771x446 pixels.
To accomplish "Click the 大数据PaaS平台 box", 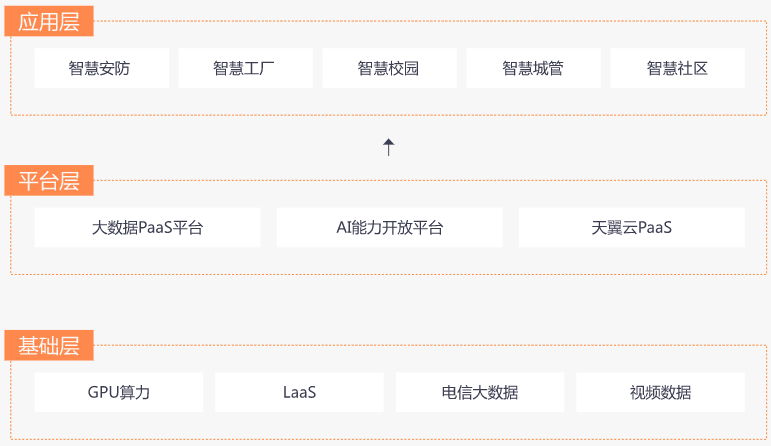I will pos(147,227).
